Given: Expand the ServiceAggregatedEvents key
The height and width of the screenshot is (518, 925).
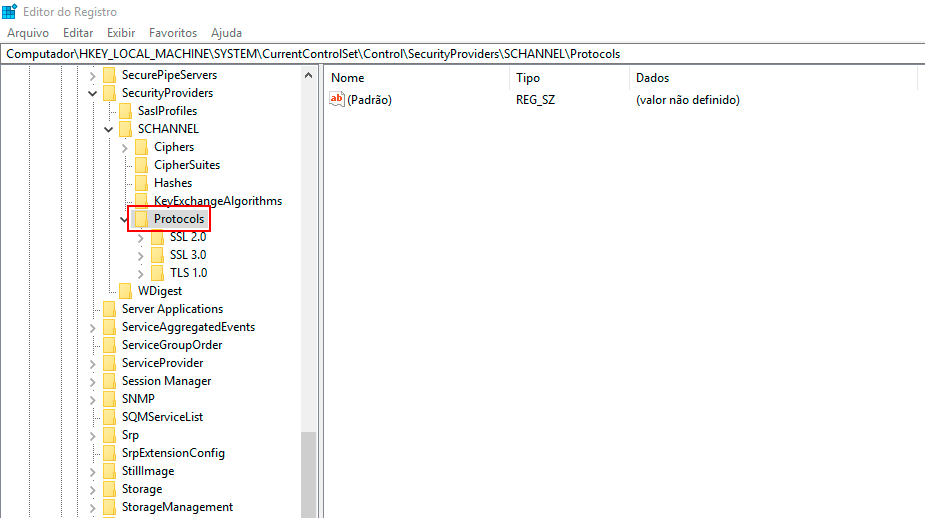Looking at the screenshot, I should point(93,327).
